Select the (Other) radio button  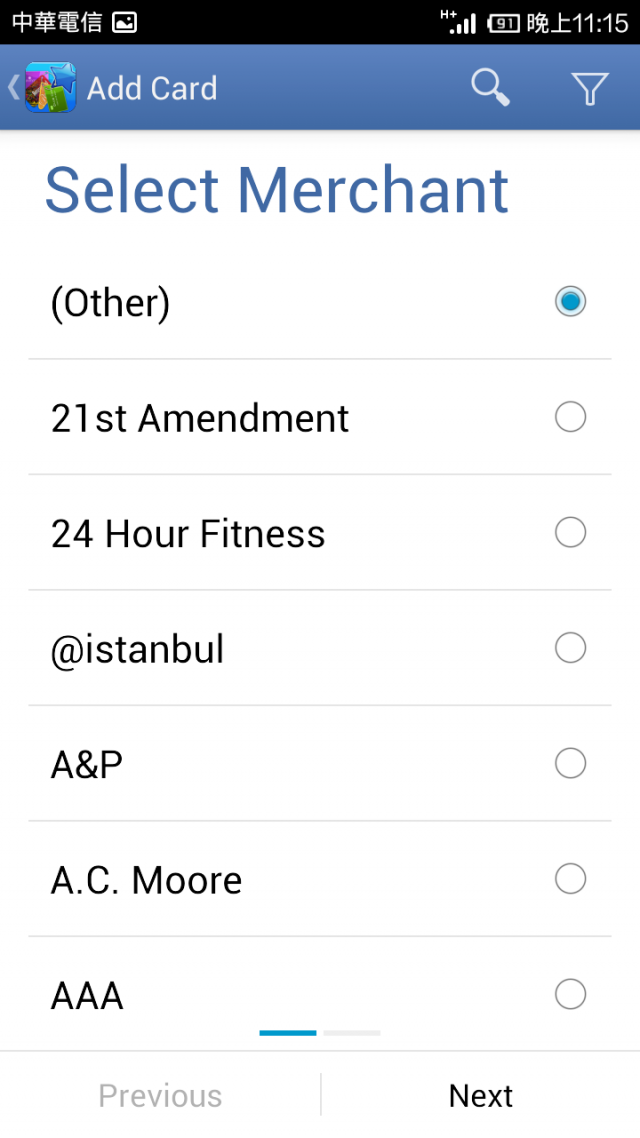point(570,301)
